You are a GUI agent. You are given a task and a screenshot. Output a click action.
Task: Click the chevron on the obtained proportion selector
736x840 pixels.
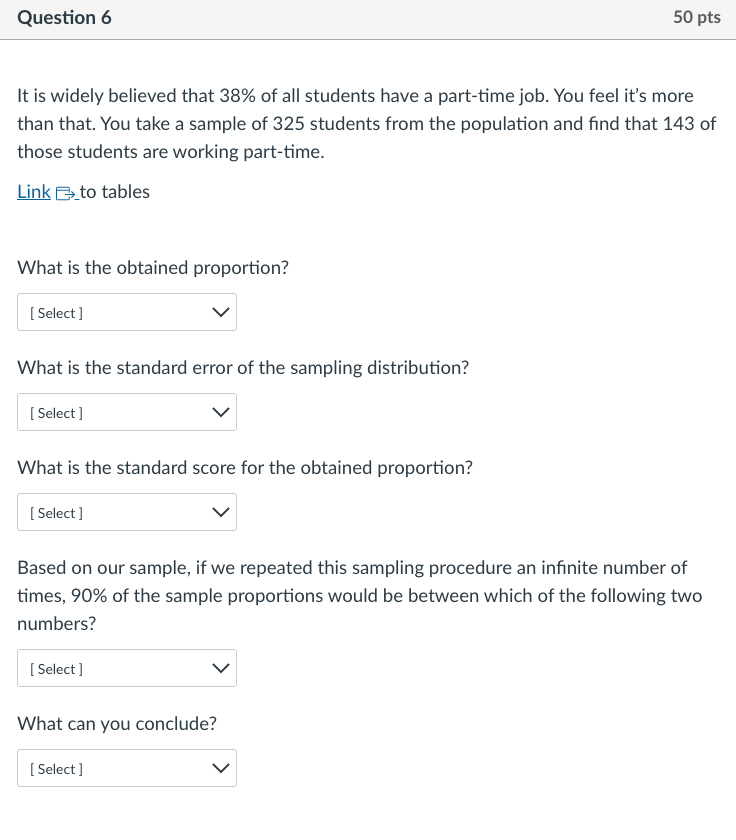click(x=220, y=312)
